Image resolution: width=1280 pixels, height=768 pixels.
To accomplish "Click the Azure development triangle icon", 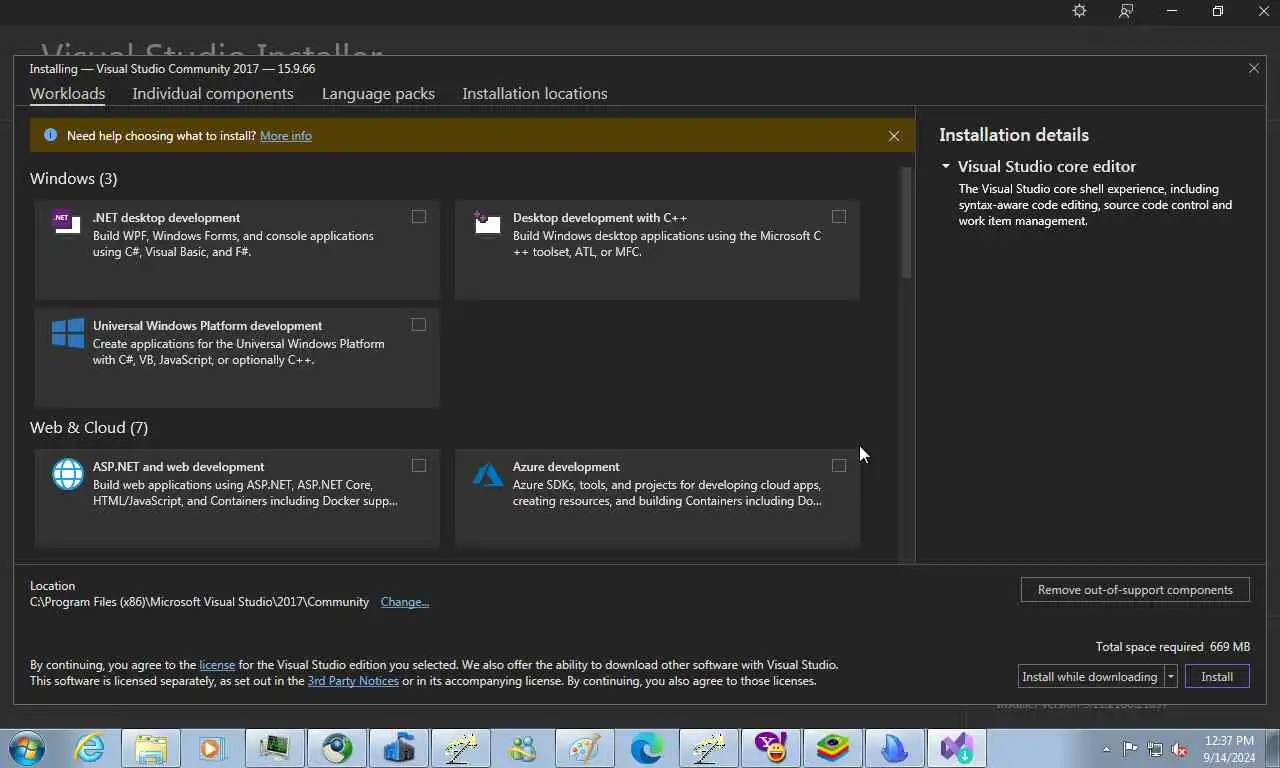I will pyautogui.click(x=487, y=474).
